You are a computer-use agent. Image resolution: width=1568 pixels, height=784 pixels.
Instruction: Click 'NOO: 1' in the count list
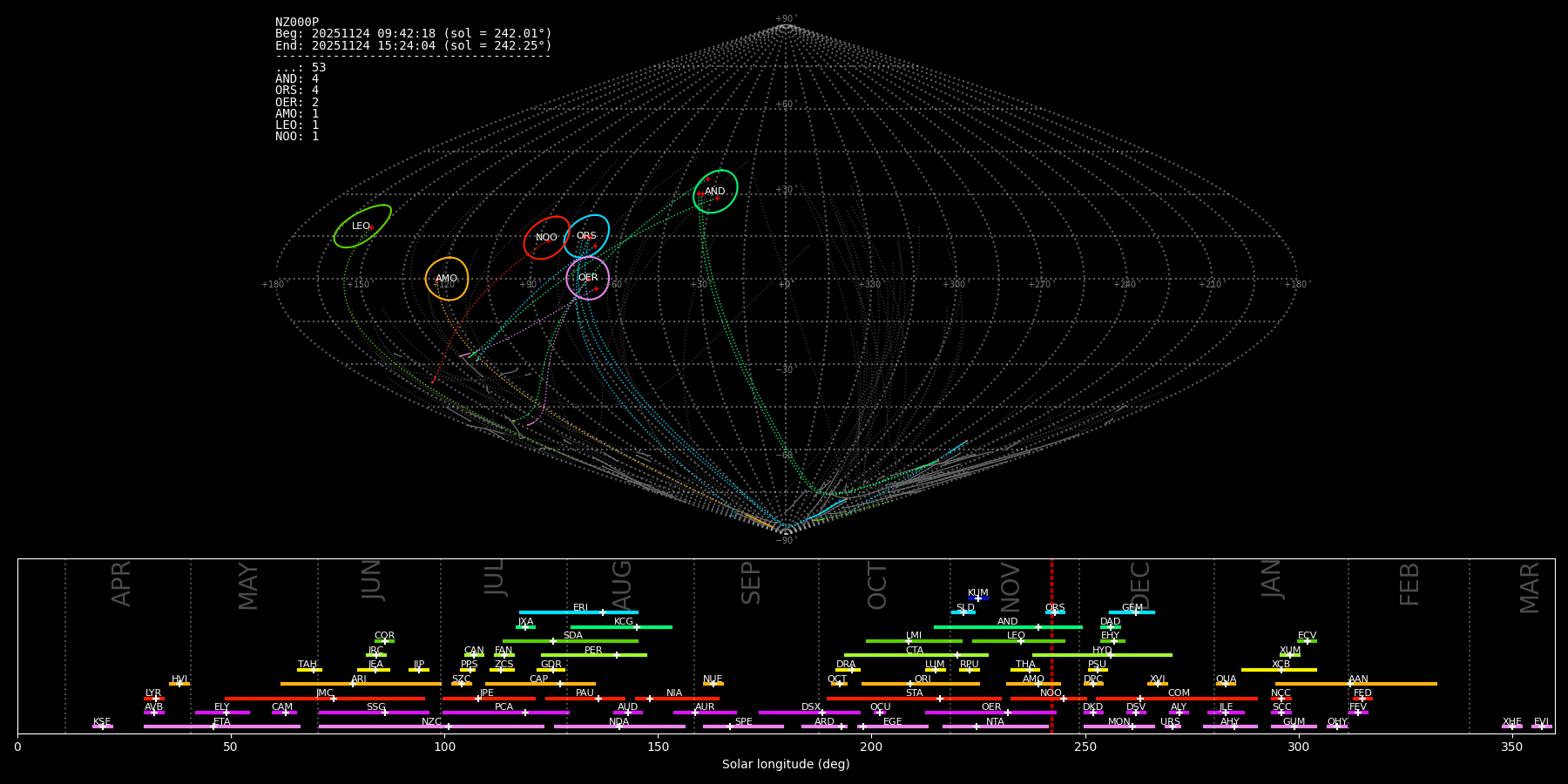pos(297,137)
